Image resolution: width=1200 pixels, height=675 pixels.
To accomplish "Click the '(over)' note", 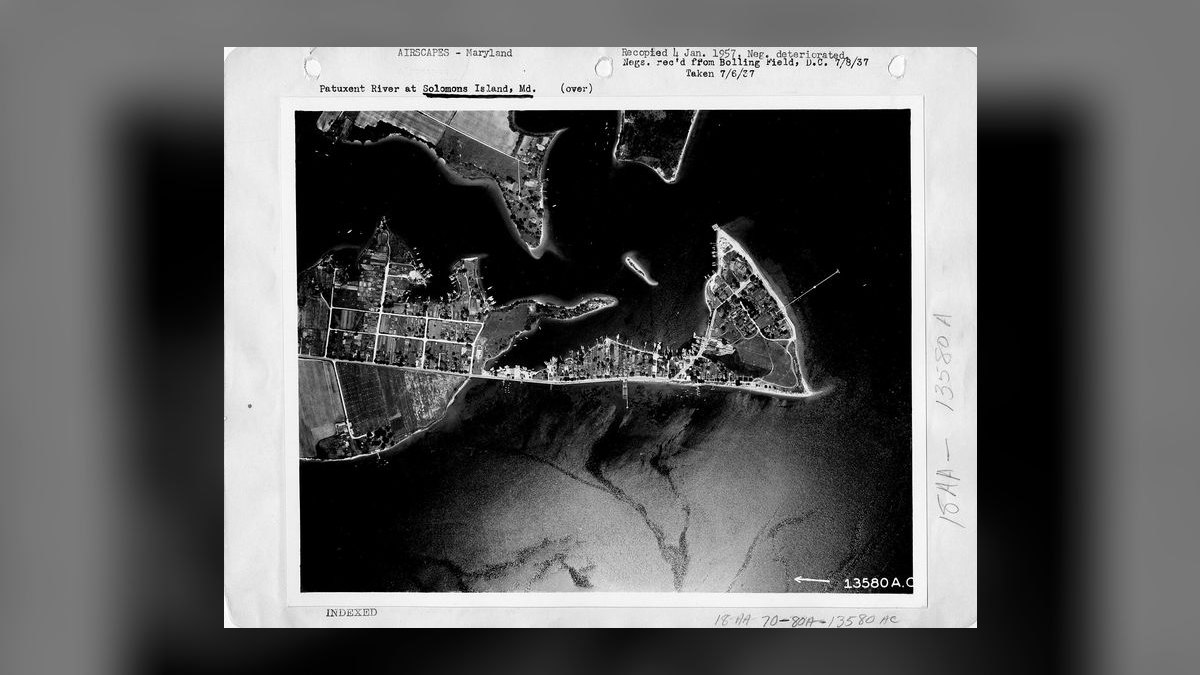I will tap(577, 88).
